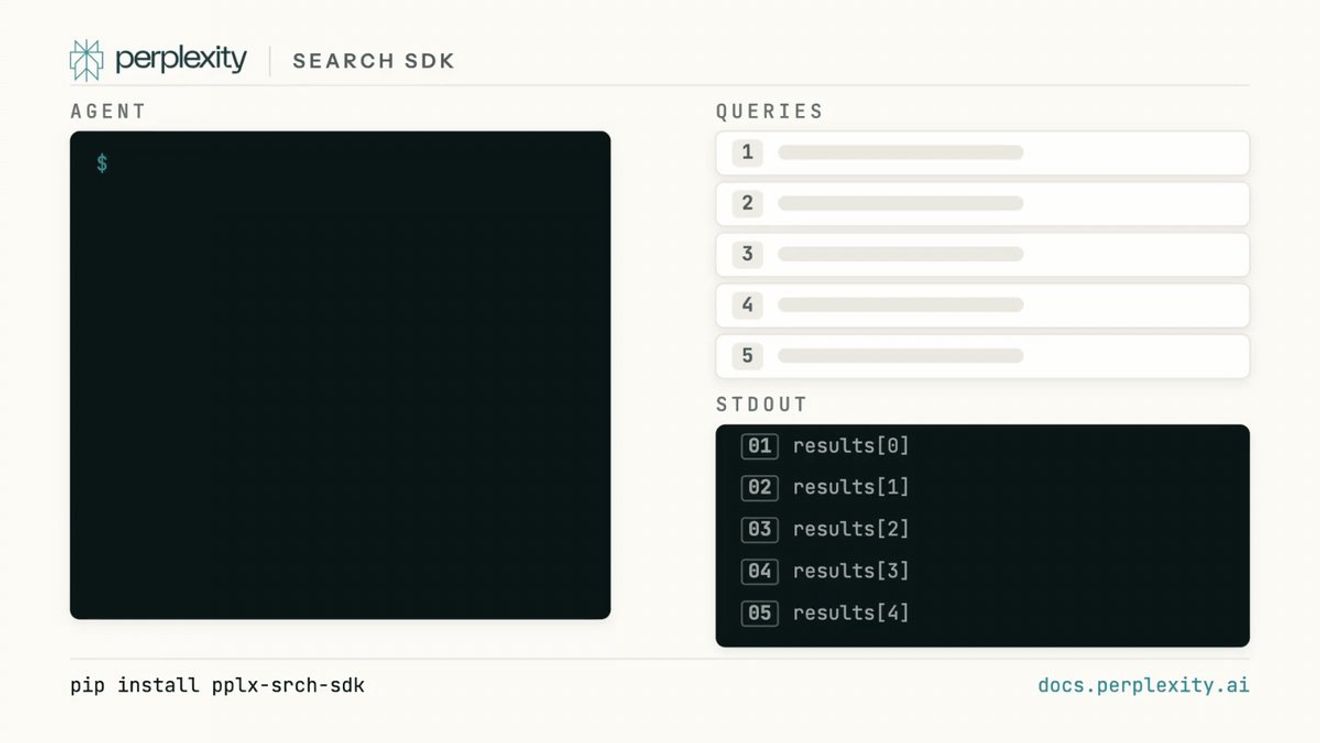The width and height of the screenshot is (1320, 743).
Task: Select query row number 2
Action: coord(982,204)
